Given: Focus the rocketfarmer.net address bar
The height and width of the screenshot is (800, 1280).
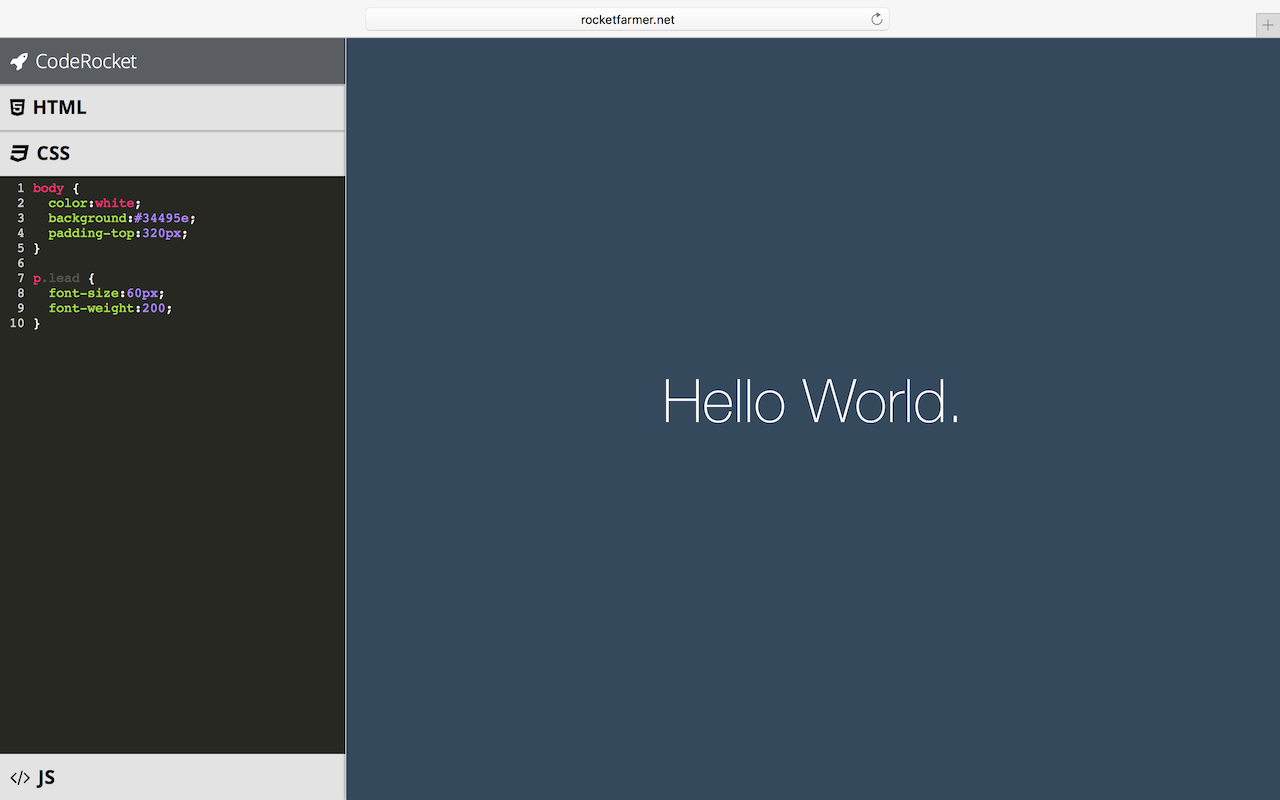Looking at the screenshot, I should click(627, 19).
